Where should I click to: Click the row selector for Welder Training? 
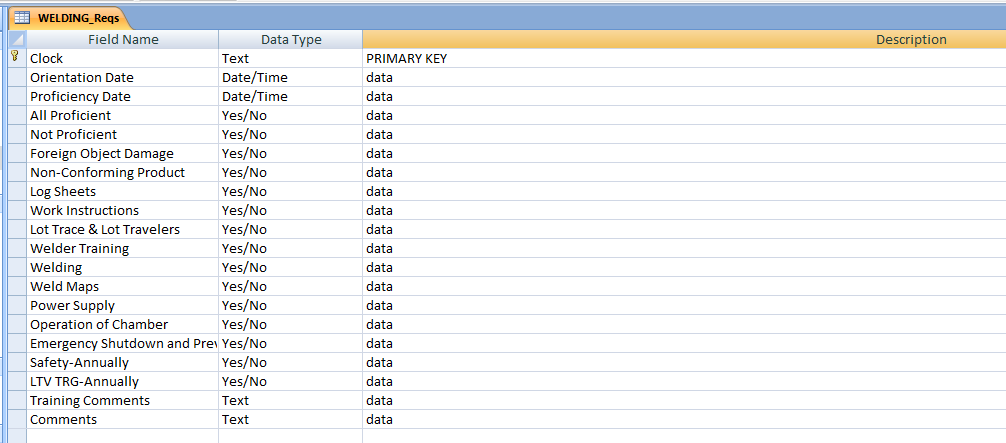click(16, 248)
